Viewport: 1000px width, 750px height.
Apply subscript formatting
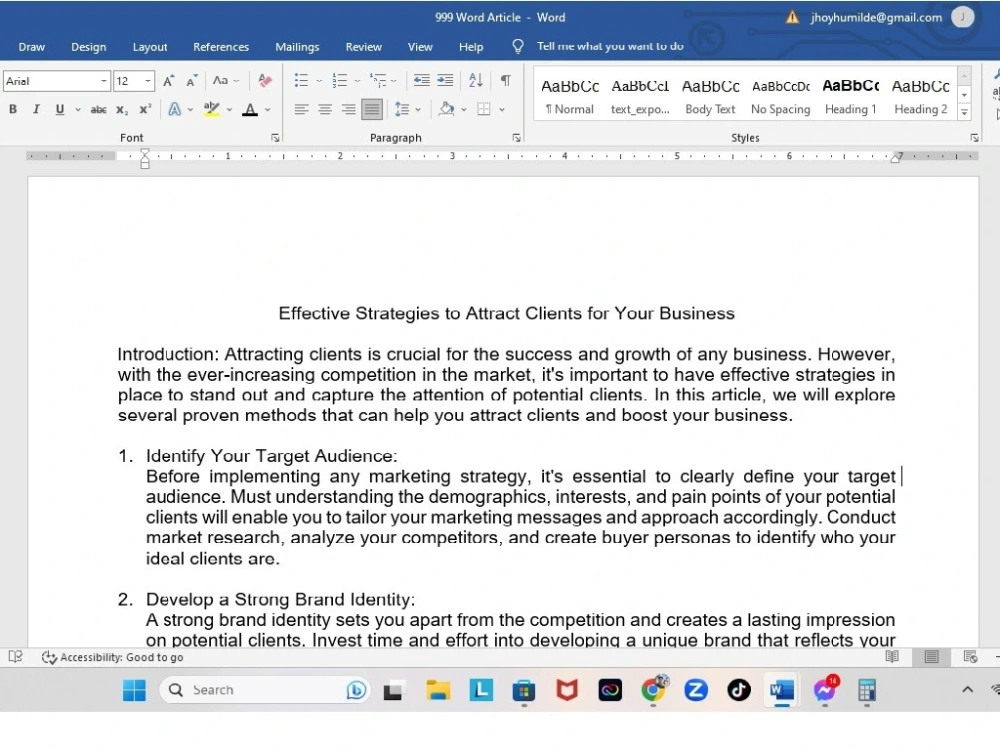(122, 110)
